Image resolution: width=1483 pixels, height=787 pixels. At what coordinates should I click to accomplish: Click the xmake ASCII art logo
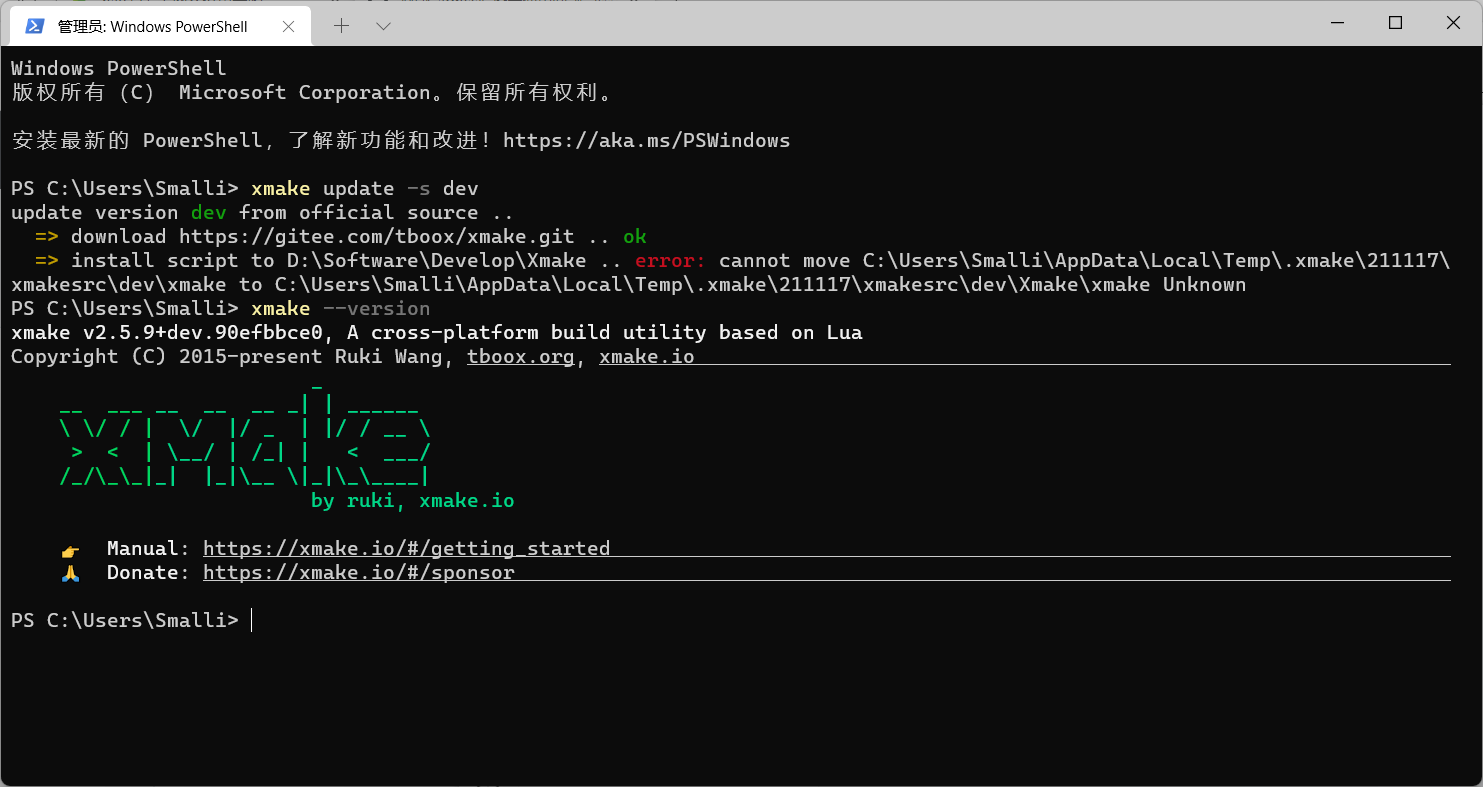pos(245,434)
